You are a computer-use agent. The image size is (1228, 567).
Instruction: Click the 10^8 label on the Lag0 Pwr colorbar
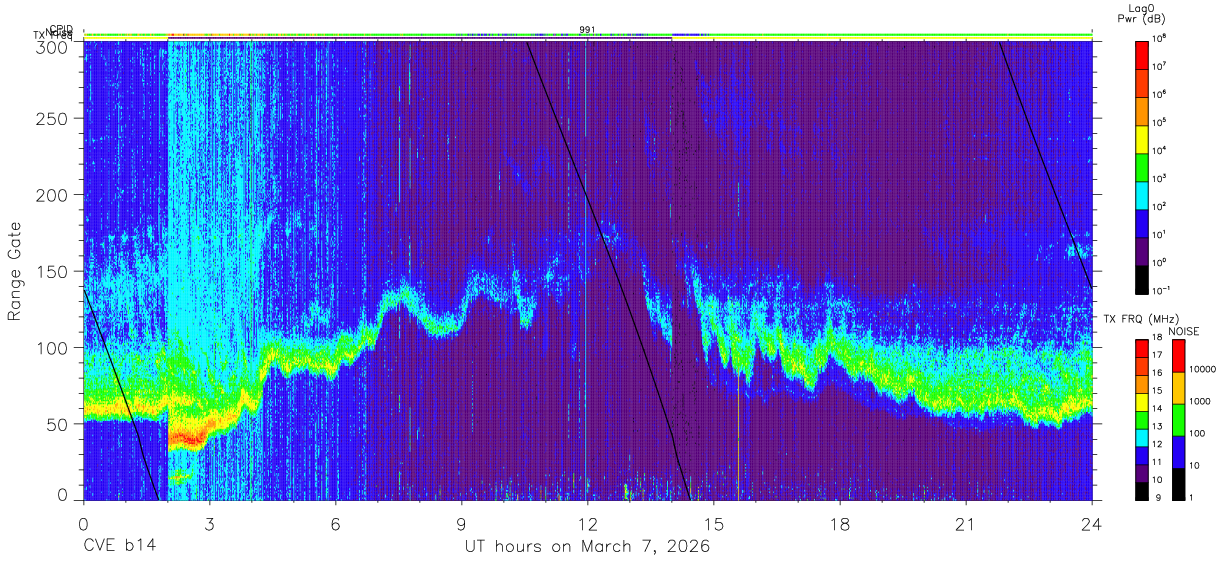(x=1158, y=39)
